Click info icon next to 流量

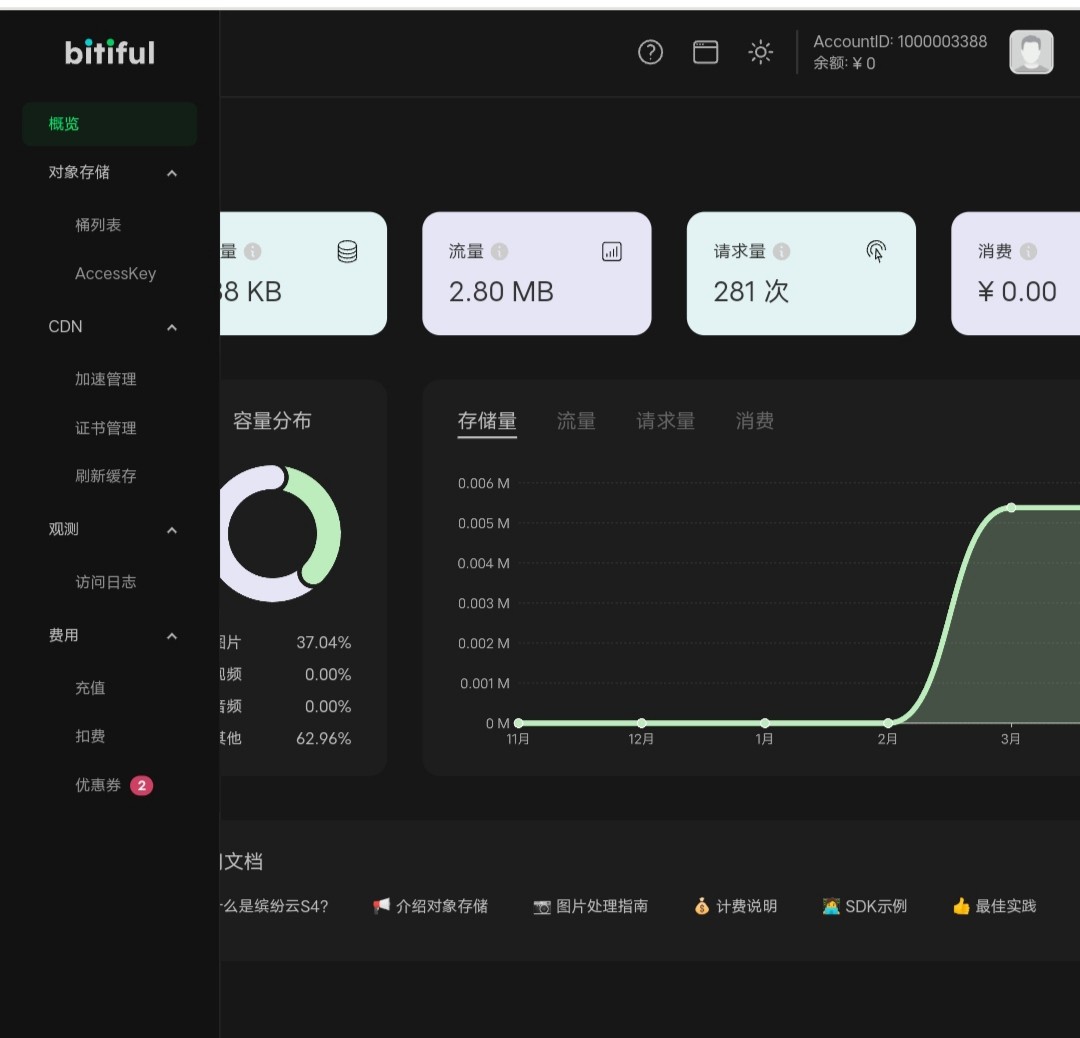pos(499,251)
